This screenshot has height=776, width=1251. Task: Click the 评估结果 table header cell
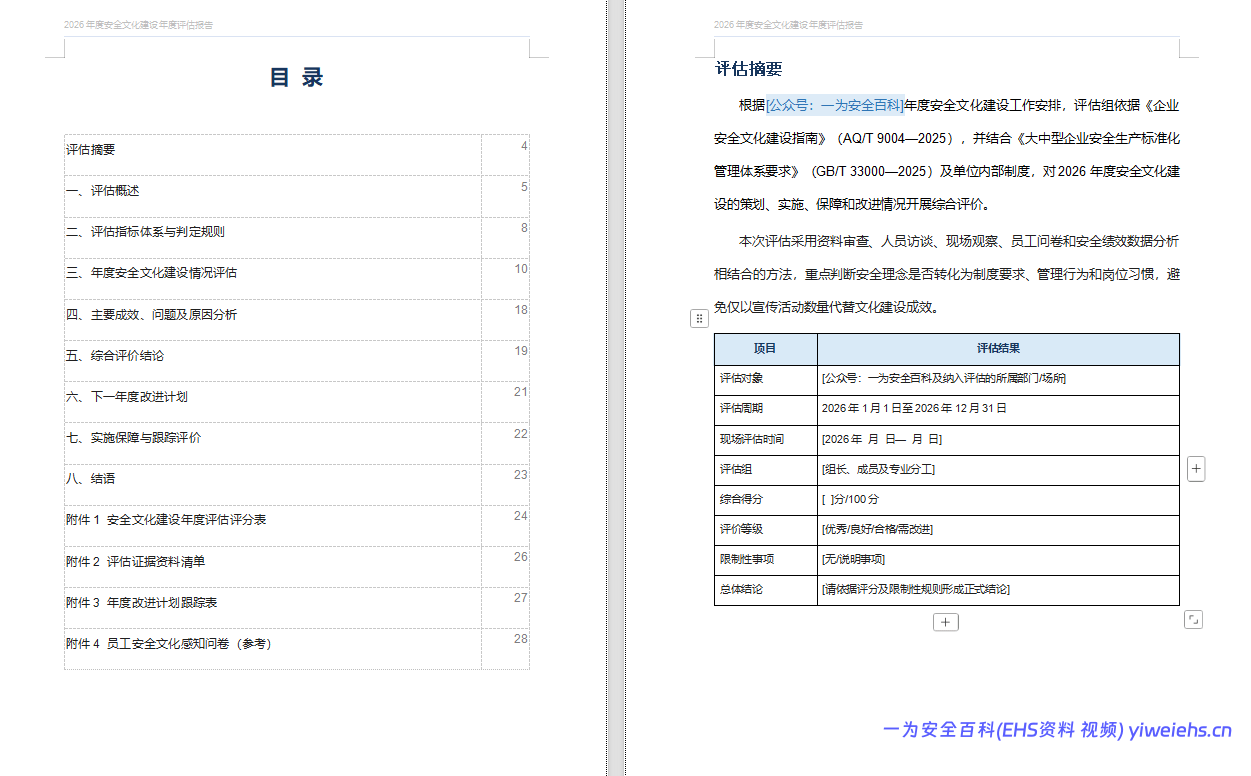coord(998,349)
